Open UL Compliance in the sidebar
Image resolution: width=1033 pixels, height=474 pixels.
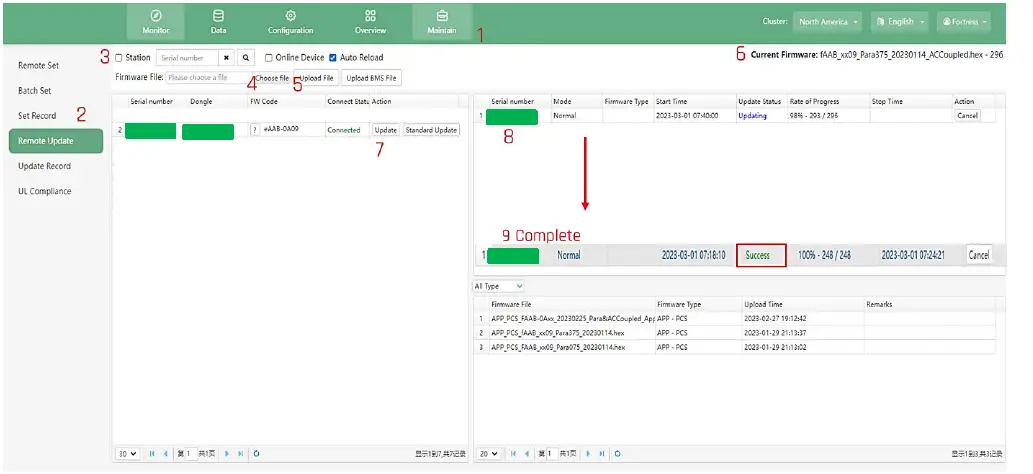tap(44, 191)
